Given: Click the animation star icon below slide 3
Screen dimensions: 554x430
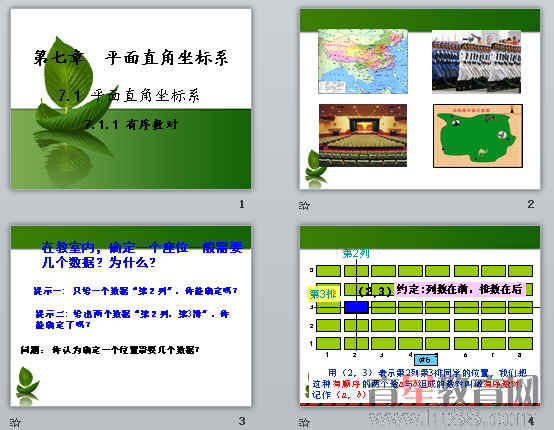Looking at the screenshot, I should [x=15, y=422].
